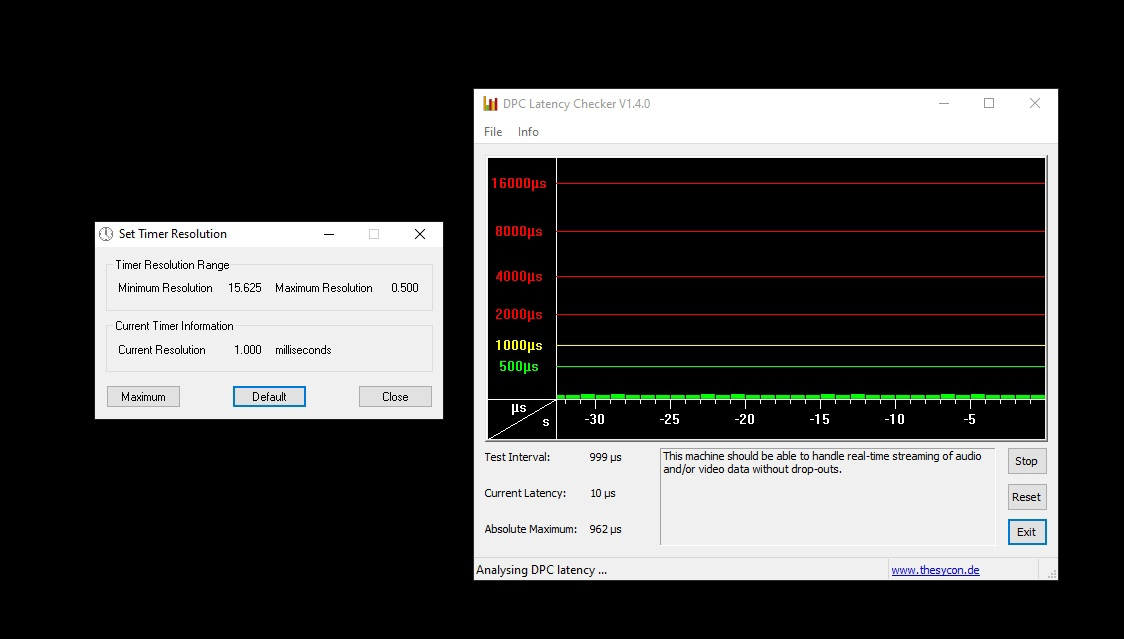This screenshot has width=1124, height=639.
Task: Minimize the Set Timer Resolution window
Action: tap(328, 234)
